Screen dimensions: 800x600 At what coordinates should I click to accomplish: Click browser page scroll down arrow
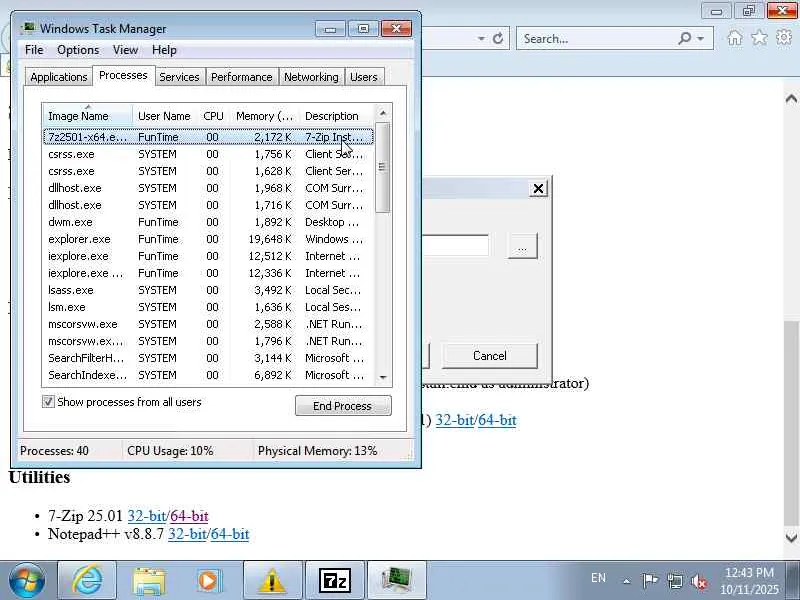pyautogui.click(x=791, y=537)
